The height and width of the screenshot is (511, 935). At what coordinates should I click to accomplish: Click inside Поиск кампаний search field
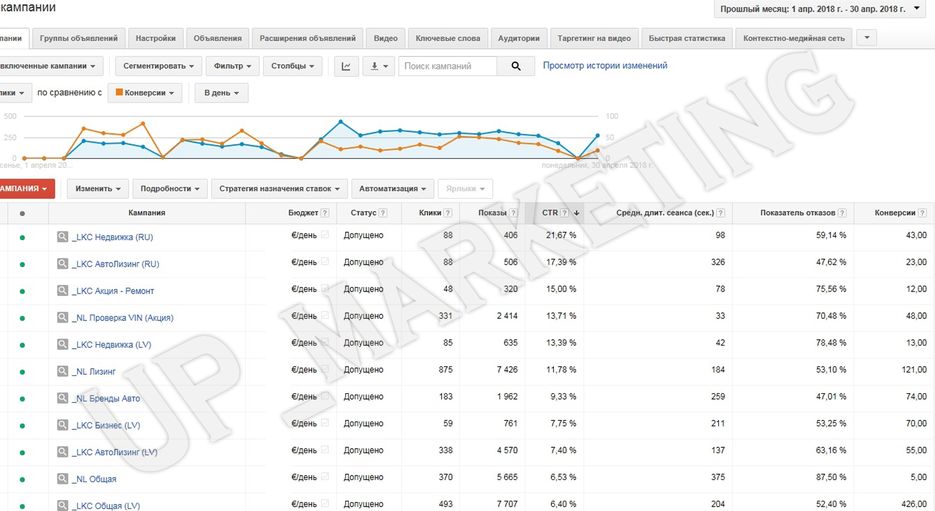point(447,66)
